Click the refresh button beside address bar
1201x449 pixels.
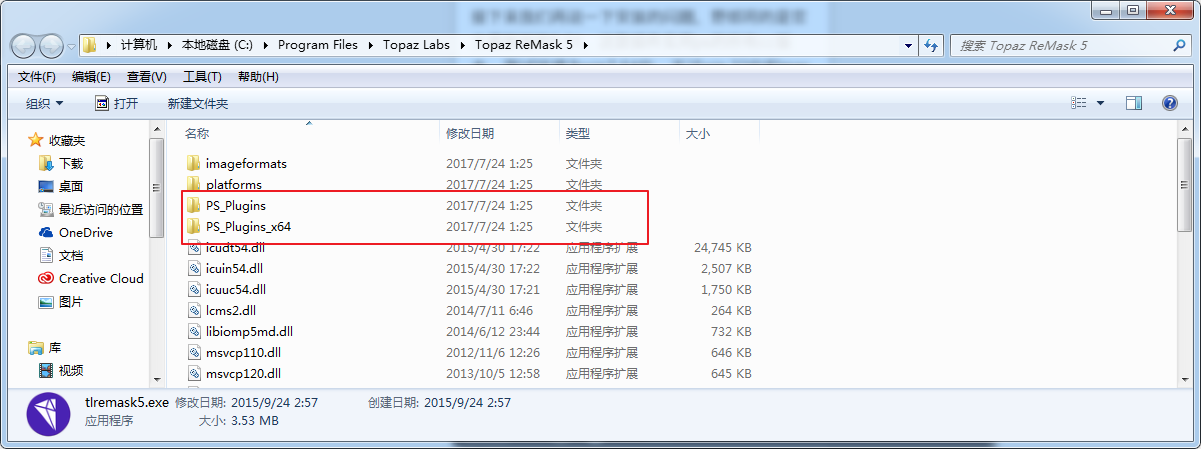931,45
